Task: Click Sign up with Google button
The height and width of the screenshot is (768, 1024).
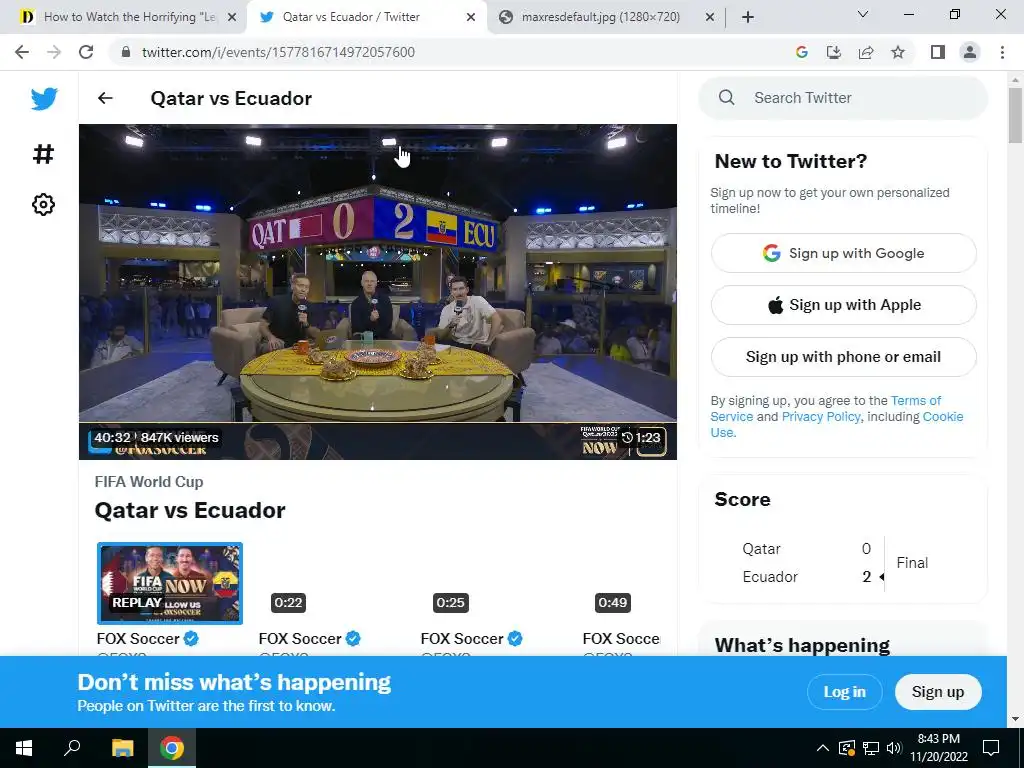Action: (844, 253)
